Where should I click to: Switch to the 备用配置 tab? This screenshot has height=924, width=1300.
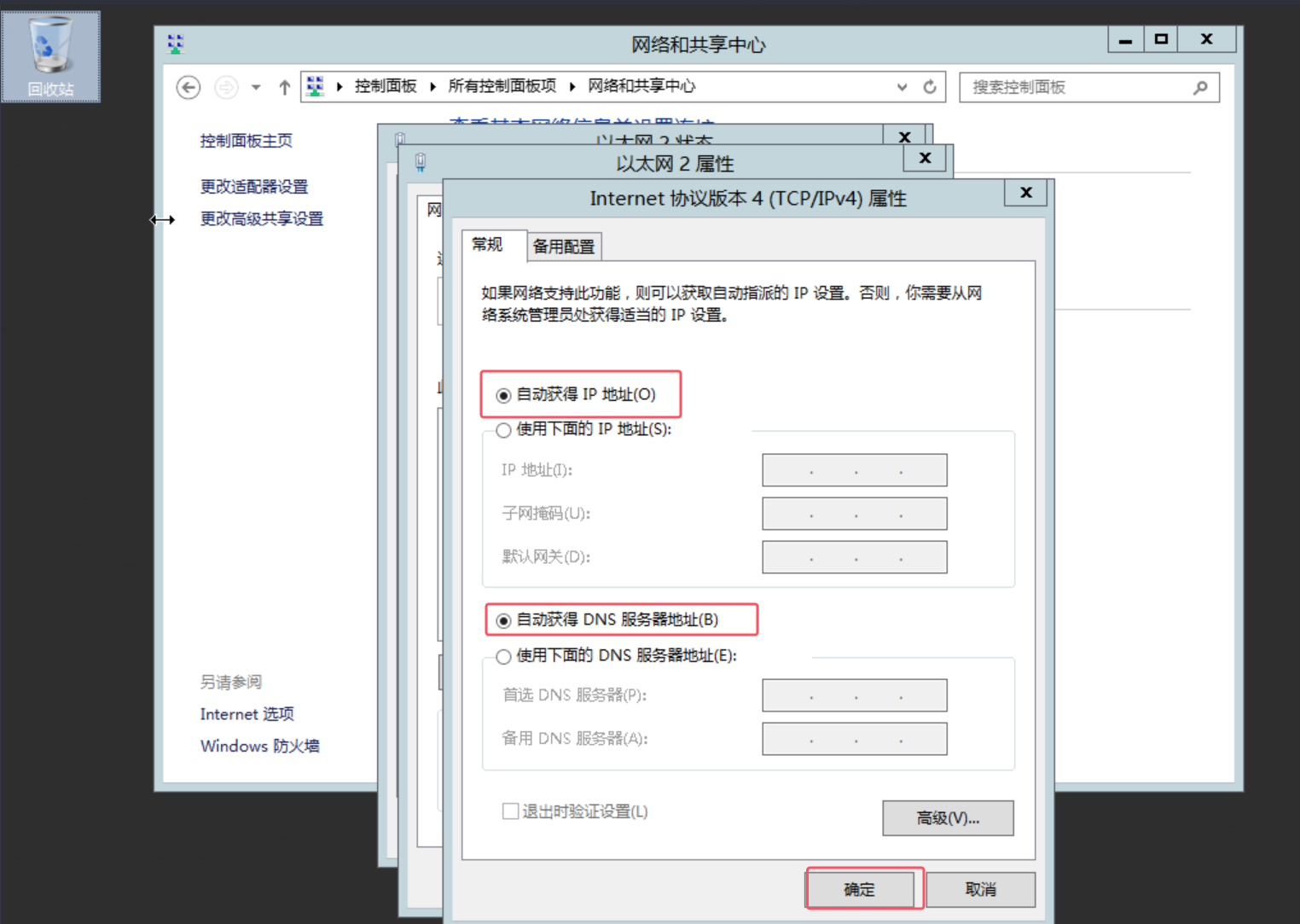564,247
